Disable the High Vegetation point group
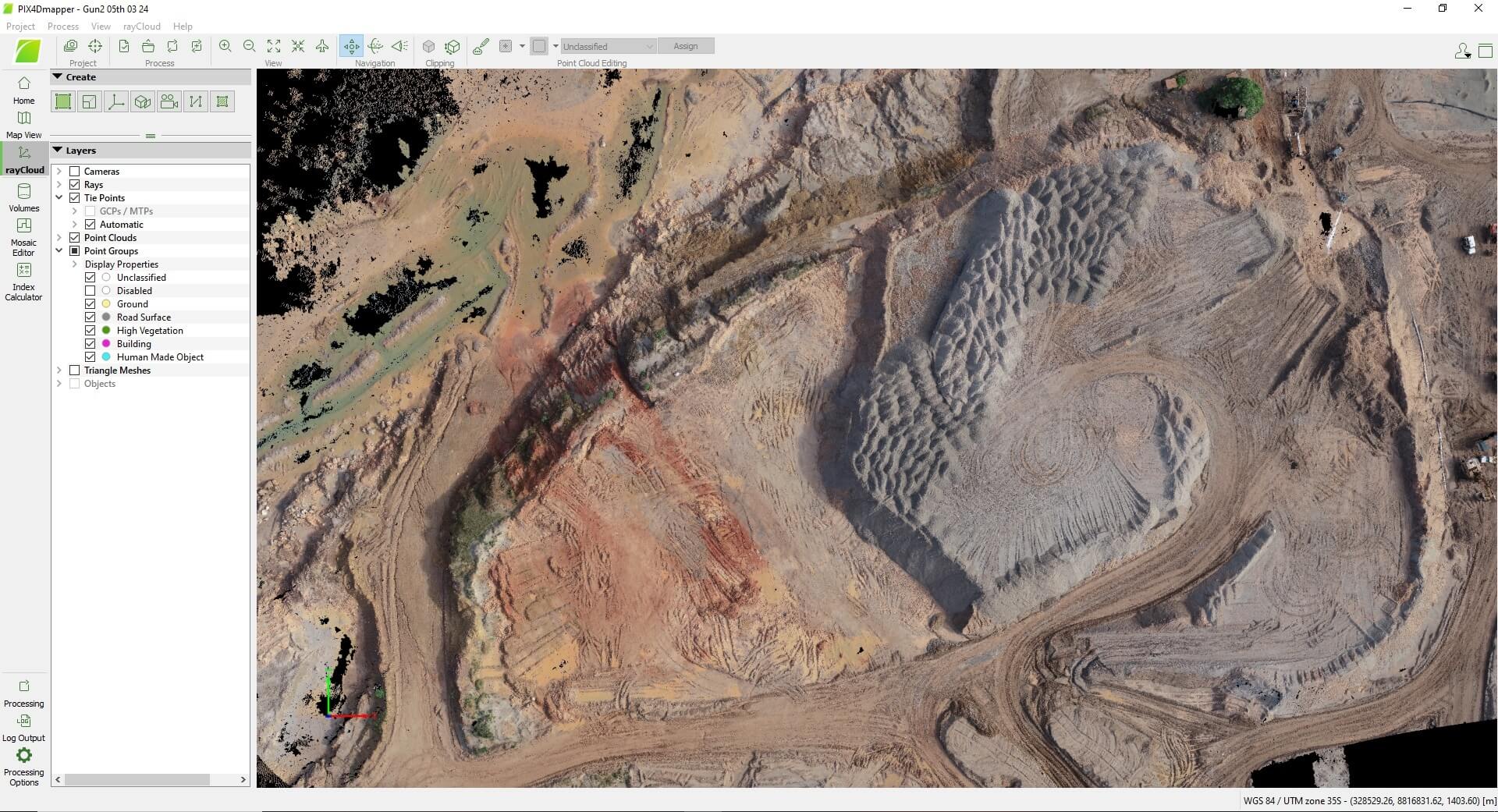1498x812 pixels. click(90, 330)
